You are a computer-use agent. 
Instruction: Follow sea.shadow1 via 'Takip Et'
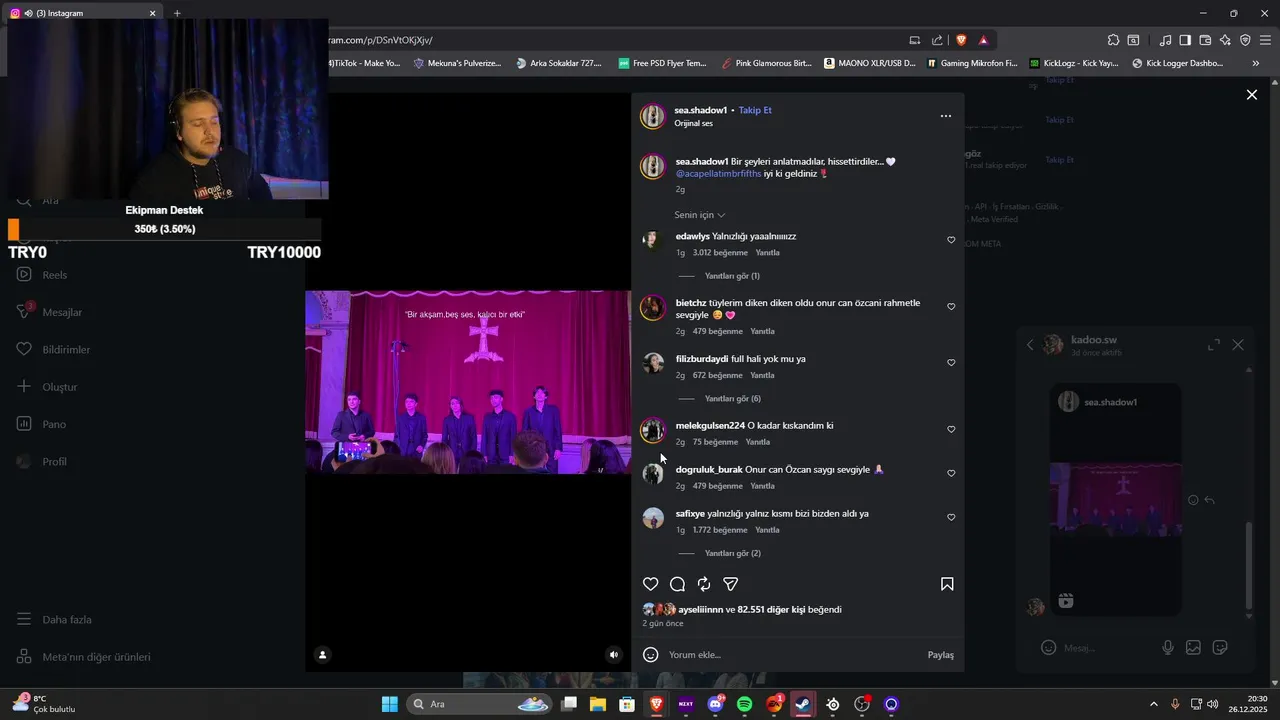(x=755, y=110)
